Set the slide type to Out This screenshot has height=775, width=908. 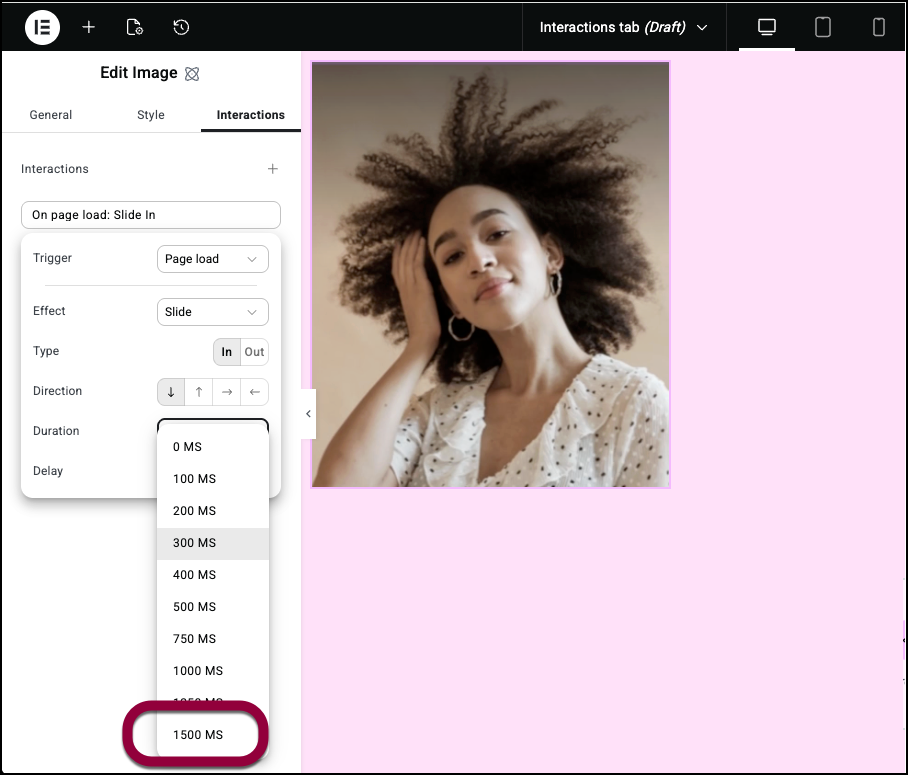(255, 352)
